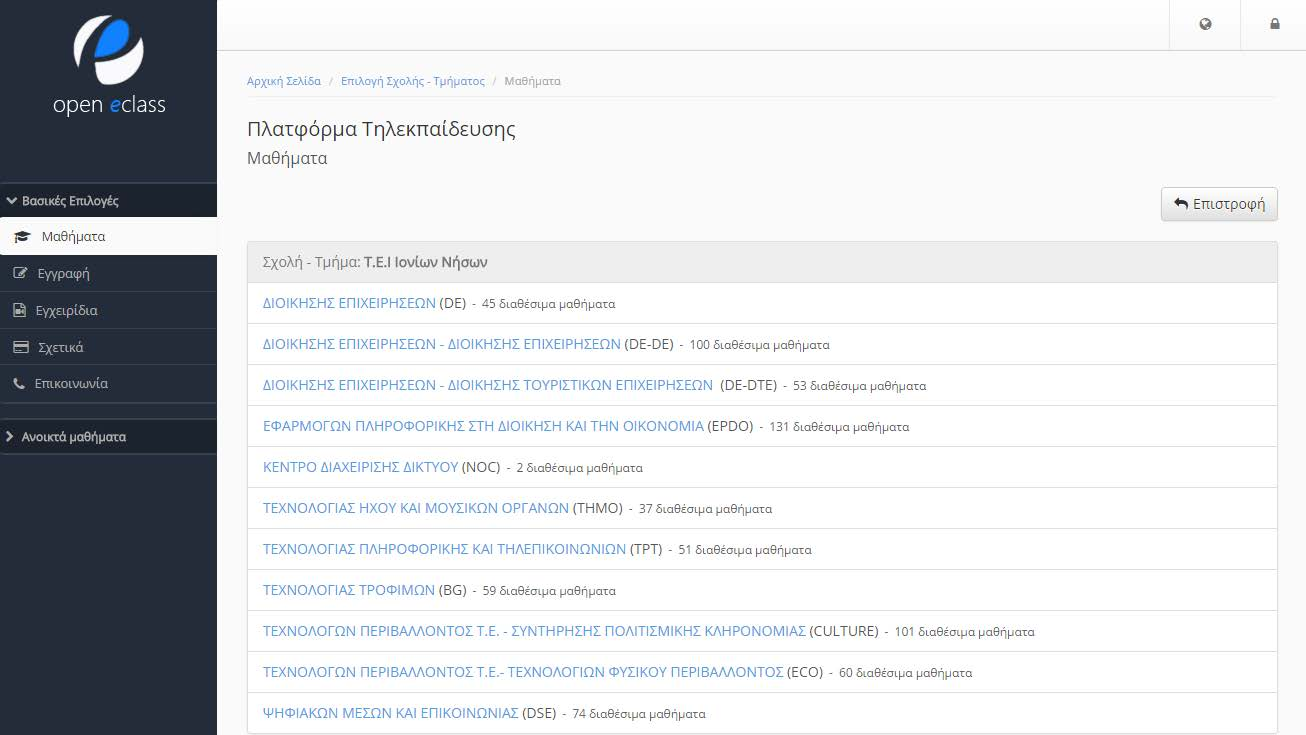Open Σχετικά in the sidebar menu
The width and height of the screenshot is (1306, 735).
108,347
